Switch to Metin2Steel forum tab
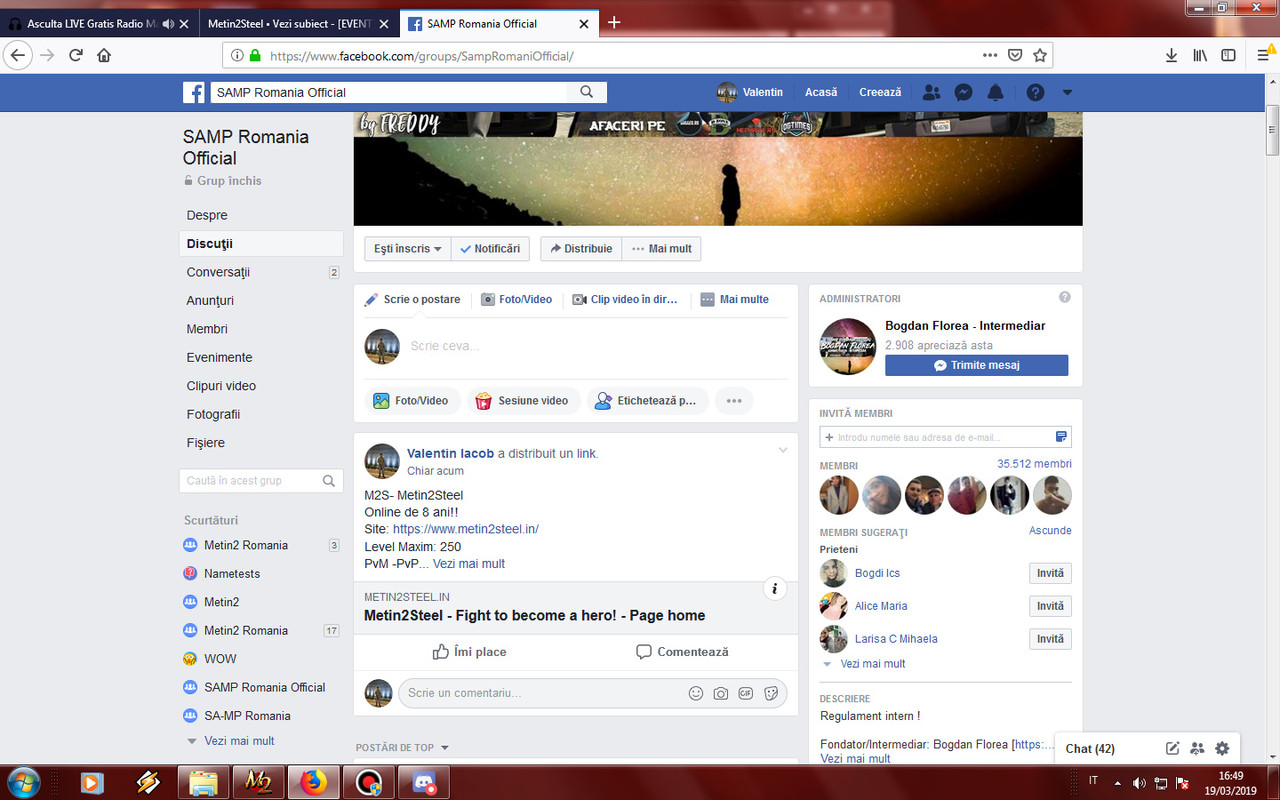 coord(290,23)
